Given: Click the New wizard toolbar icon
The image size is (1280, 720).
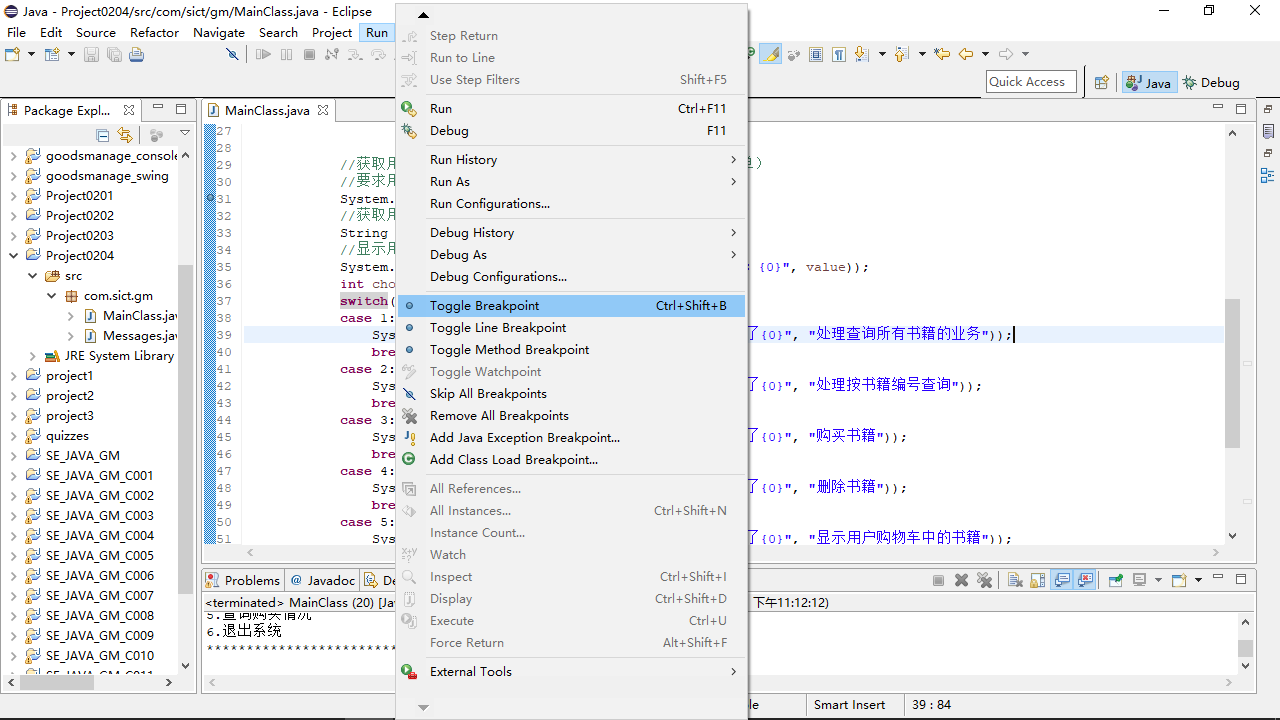Looking at the screenshot, I should (13, 54).
